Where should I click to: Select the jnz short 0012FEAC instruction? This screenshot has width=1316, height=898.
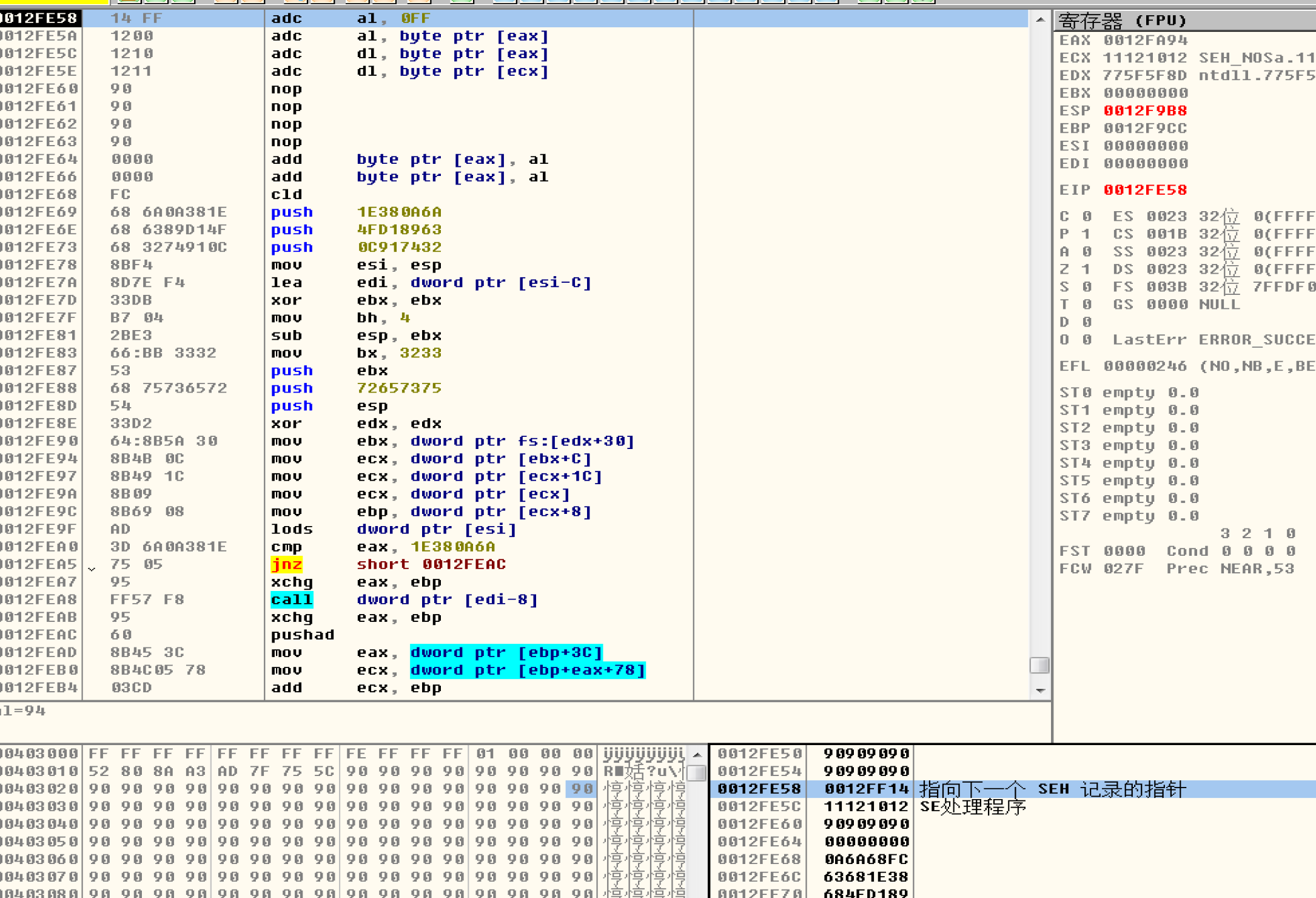388,564
